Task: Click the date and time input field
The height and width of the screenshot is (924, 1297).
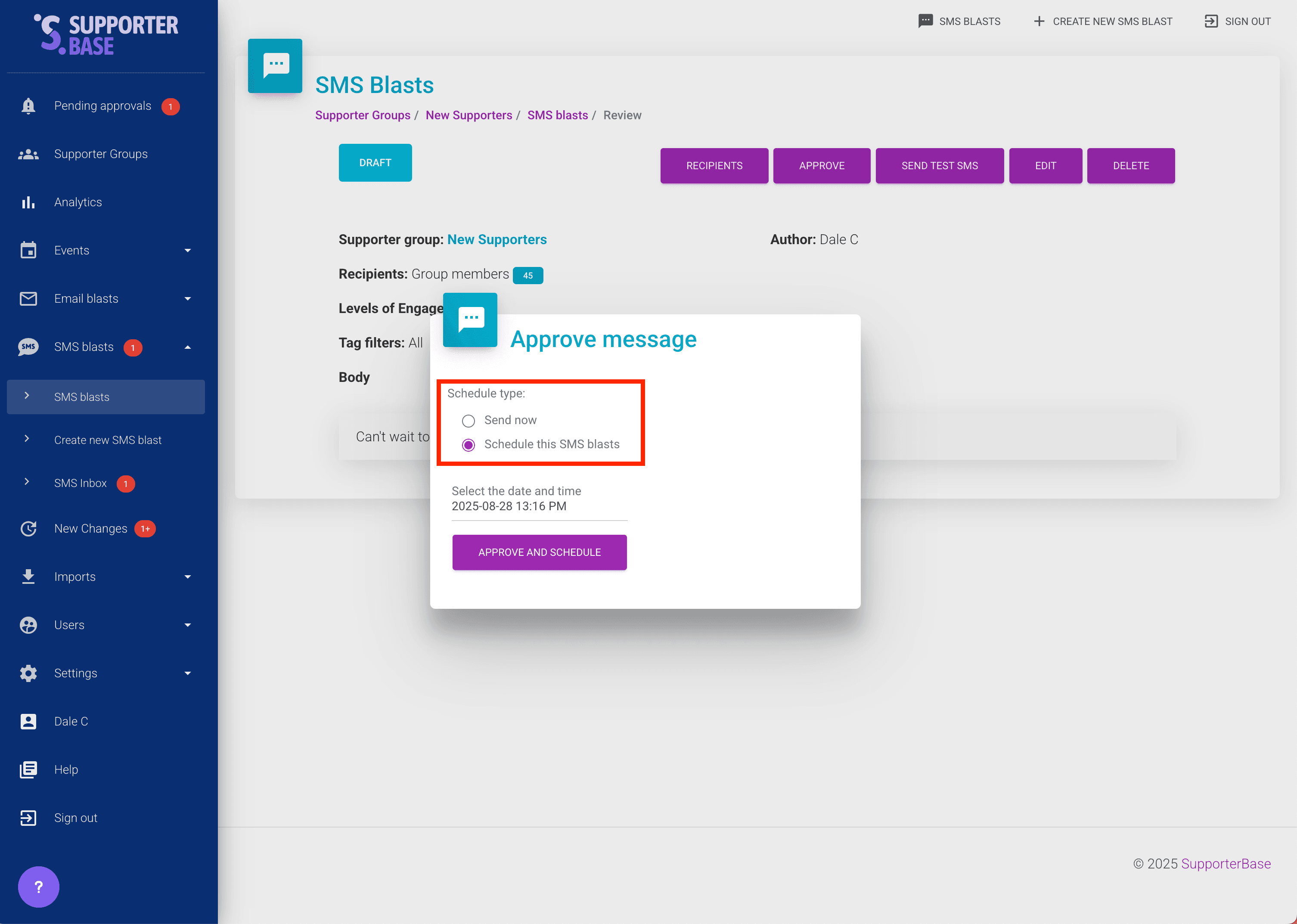Action: tap(539, 506)
